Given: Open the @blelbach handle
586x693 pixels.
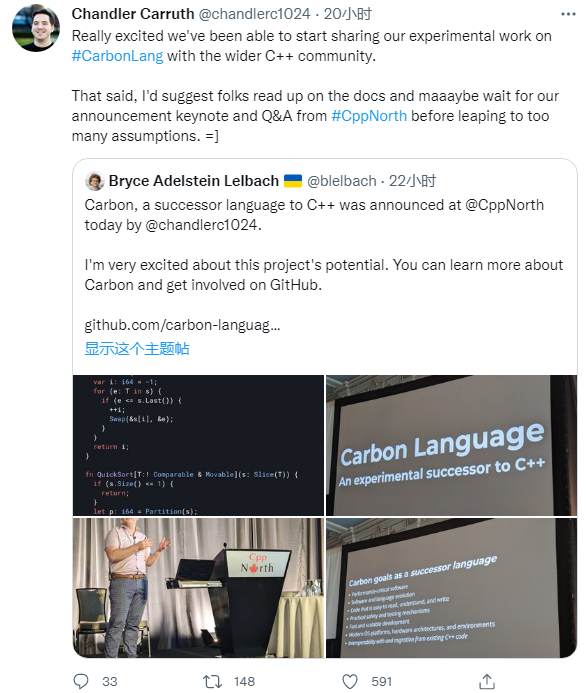Looking at the screenshot, I should [x=342, y=181].
